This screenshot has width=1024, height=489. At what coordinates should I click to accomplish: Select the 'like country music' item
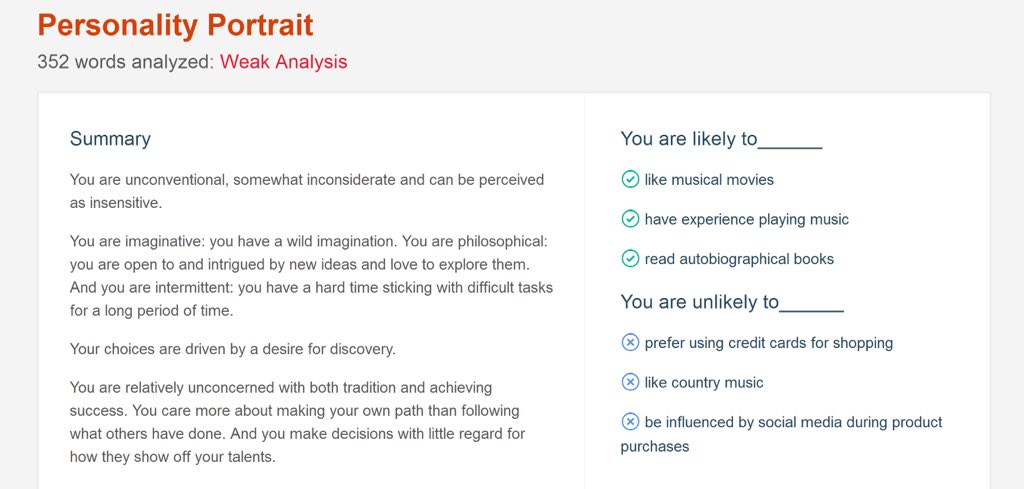coord(704,383)
